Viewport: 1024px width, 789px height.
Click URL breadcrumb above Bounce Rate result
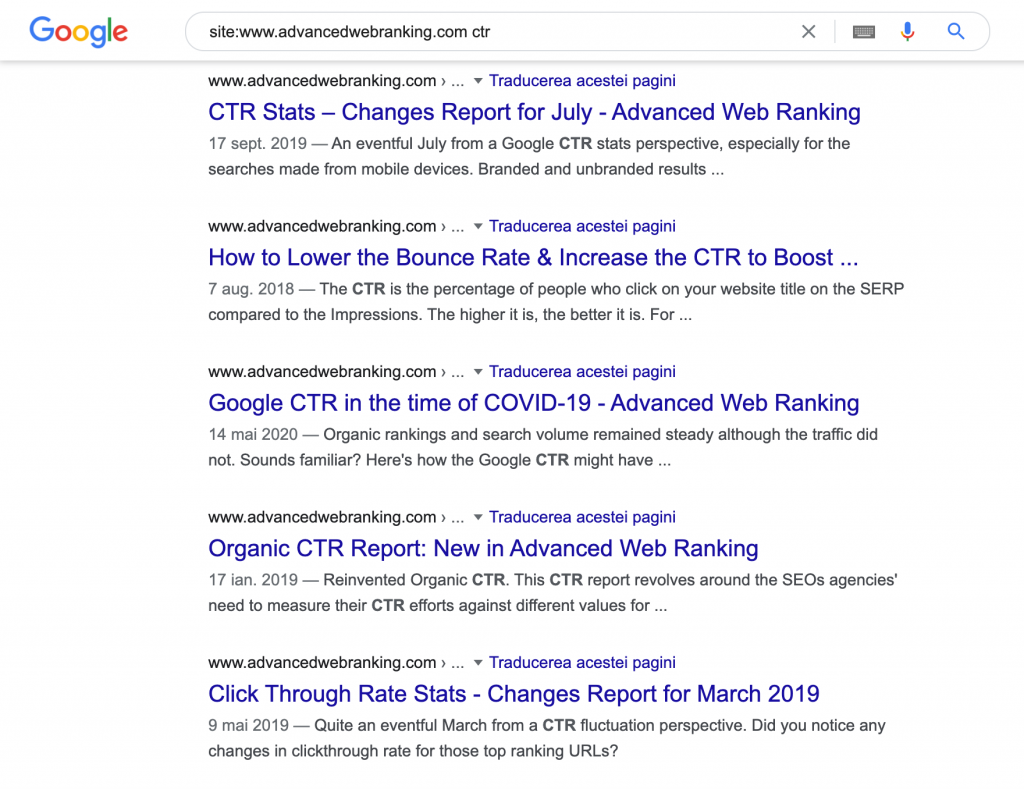tap(336, 227)
